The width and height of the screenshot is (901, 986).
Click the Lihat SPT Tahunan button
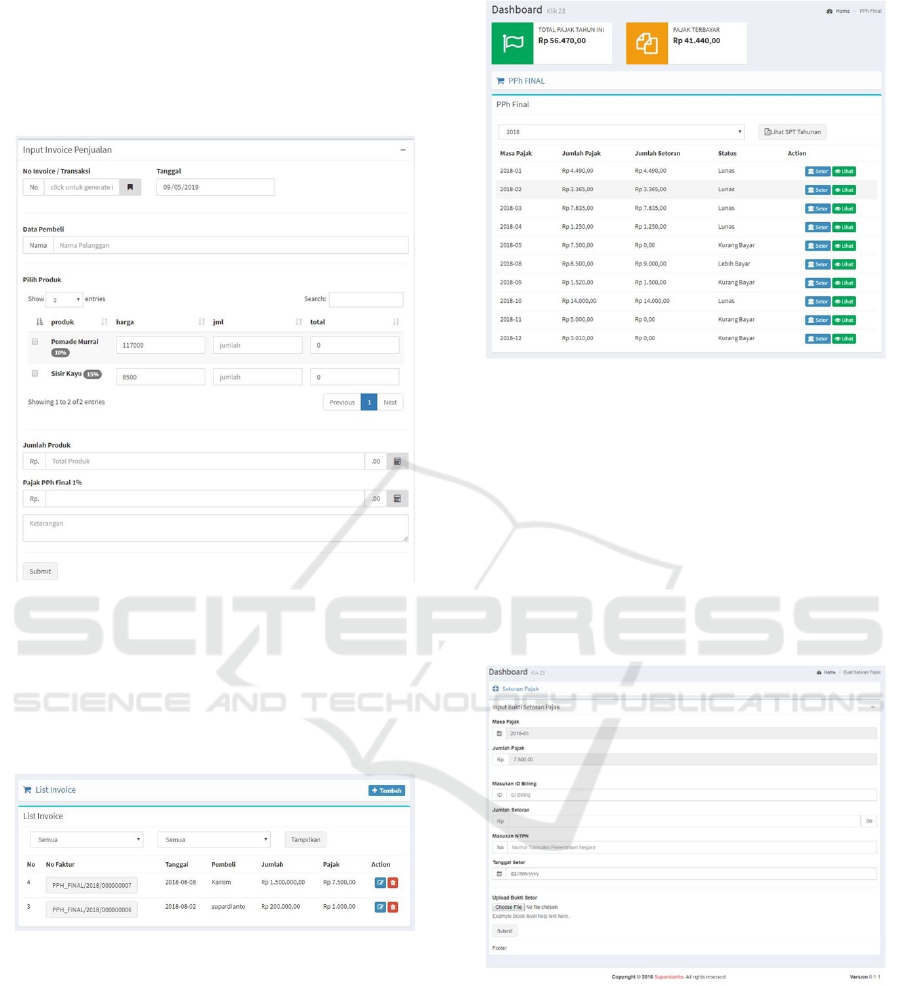click(x=792, y=131)
